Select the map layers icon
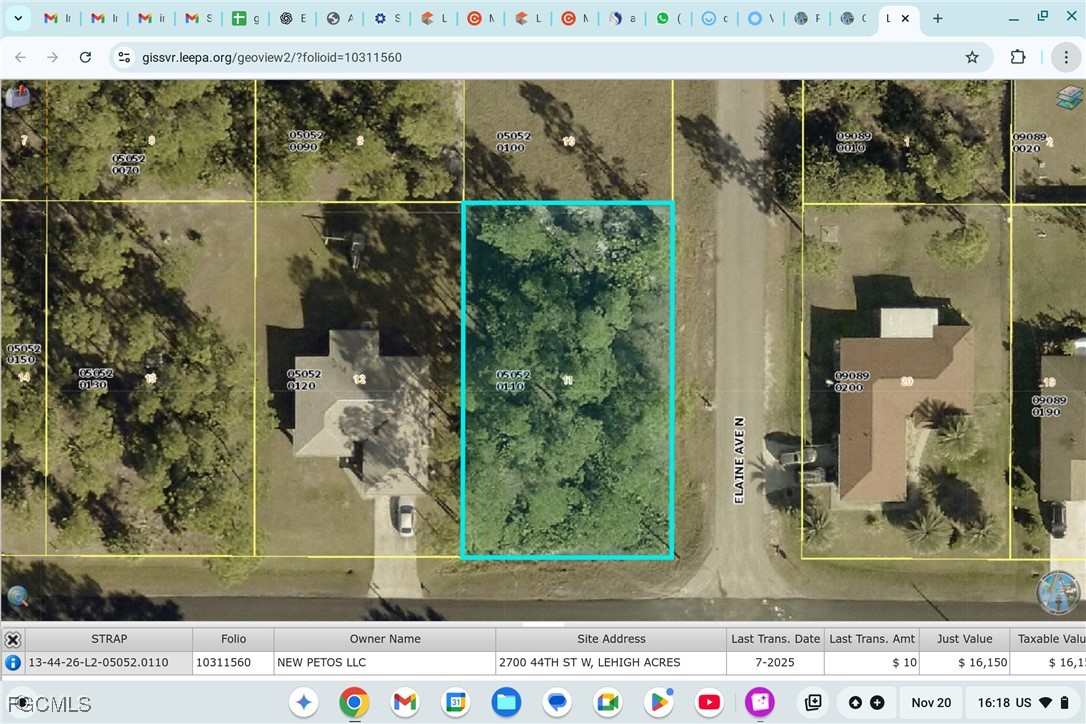1086x724 pixels. (1068, 97)
